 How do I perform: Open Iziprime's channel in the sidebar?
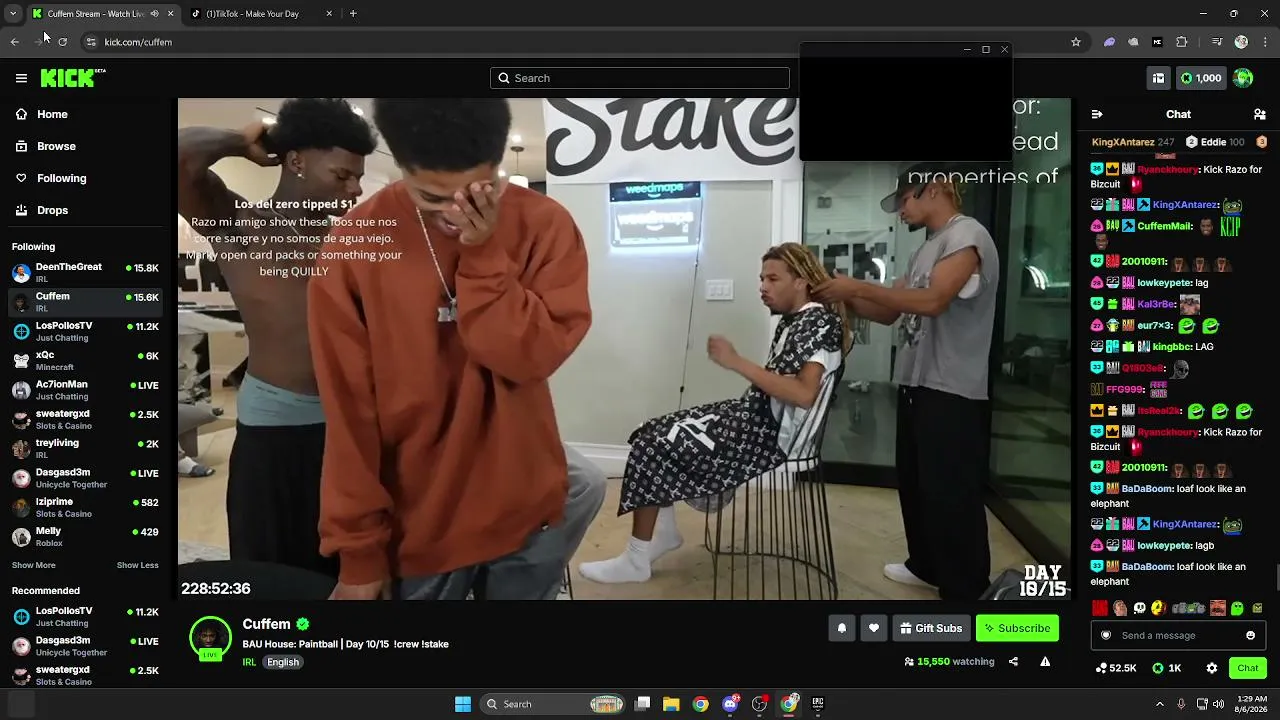point(85,507)
